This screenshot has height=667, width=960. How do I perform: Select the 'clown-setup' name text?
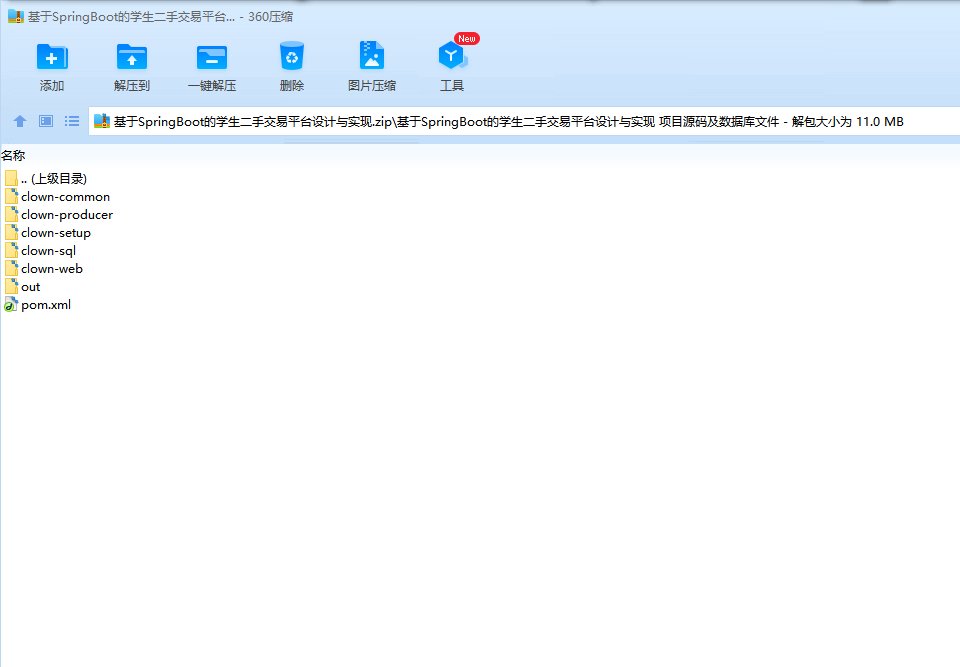click(56, 233)
